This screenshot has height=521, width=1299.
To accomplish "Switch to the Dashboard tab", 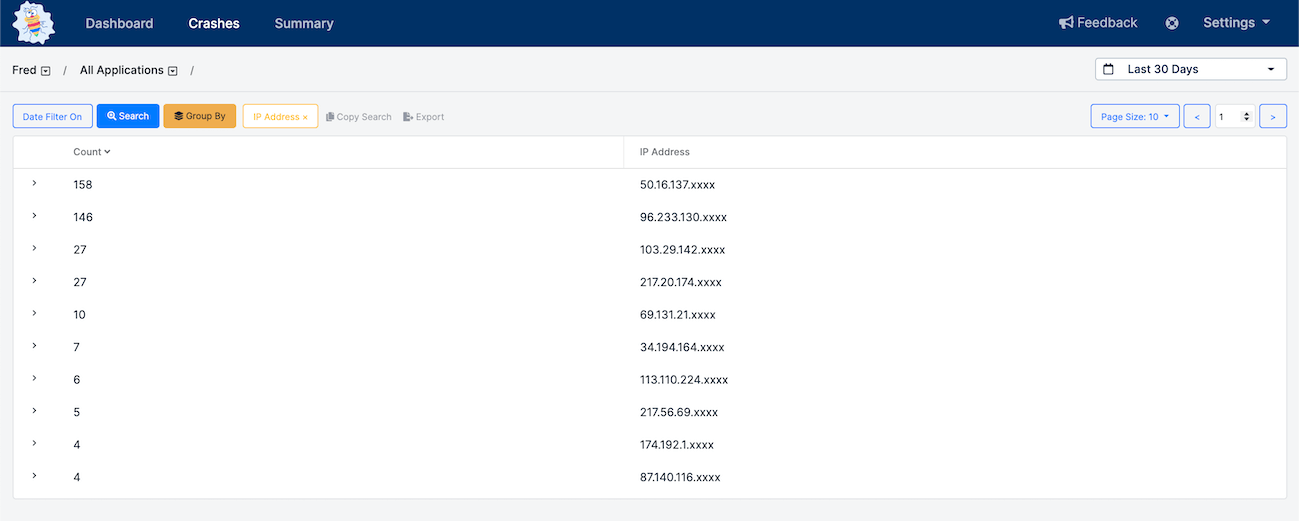I will tap(119, 23).
